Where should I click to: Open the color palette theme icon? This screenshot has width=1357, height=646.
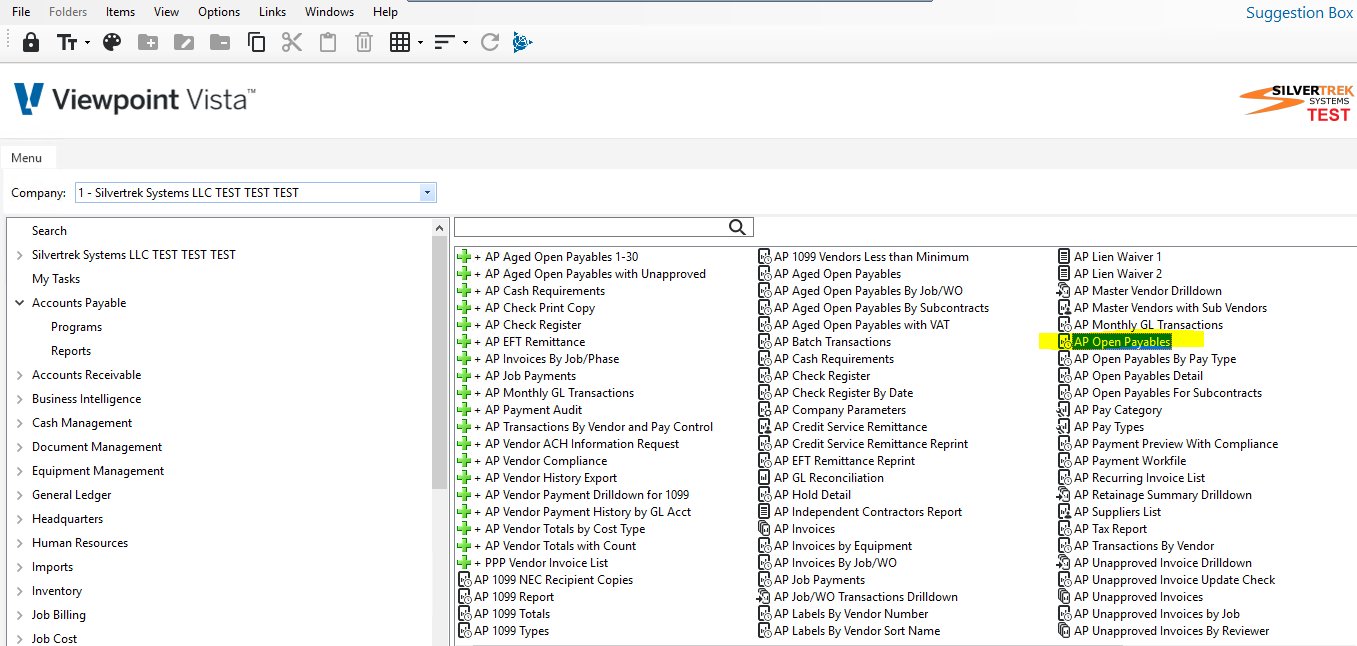pos(112,42)
